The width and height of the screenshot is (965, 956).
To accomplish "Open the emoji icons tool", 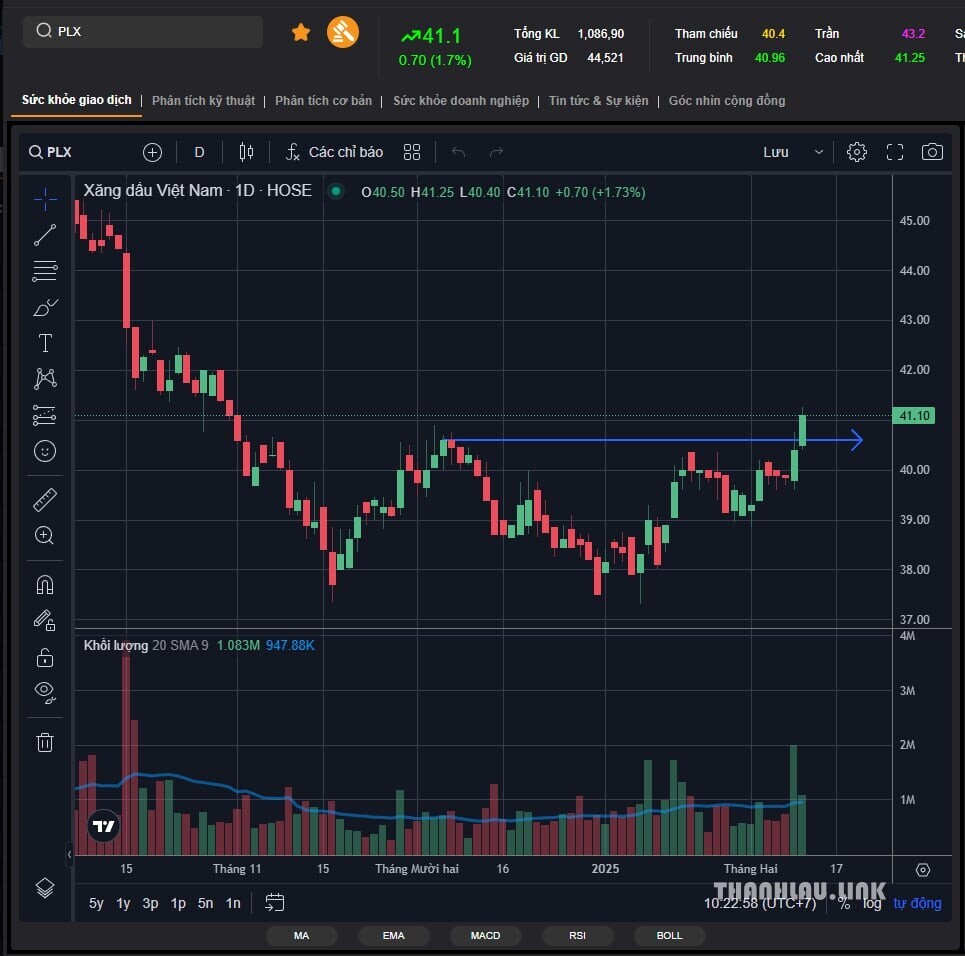I will coord(45,451).
